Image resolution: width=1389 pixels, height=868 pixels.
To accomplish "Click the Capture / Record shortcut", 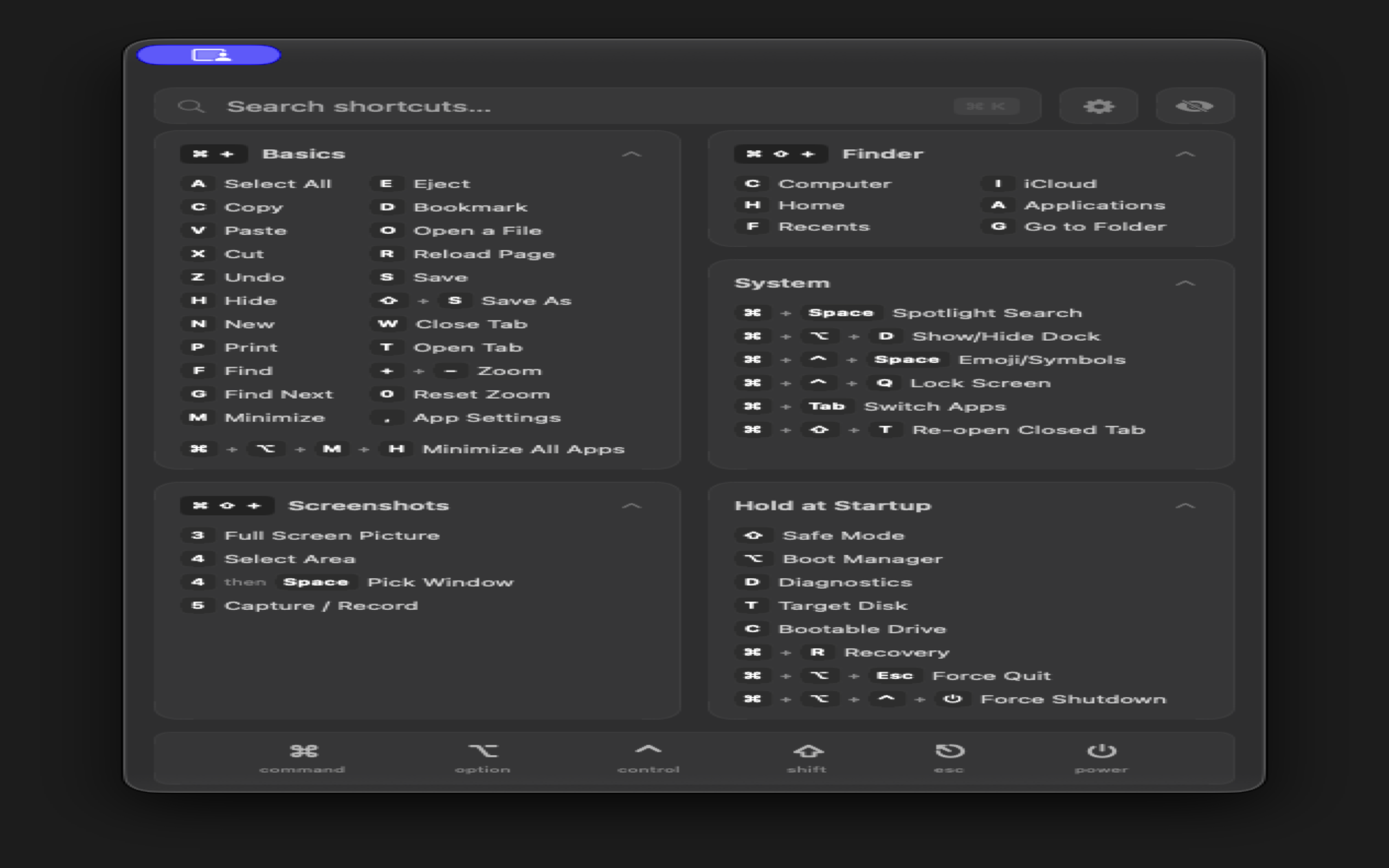I will [x=300, y=605].
